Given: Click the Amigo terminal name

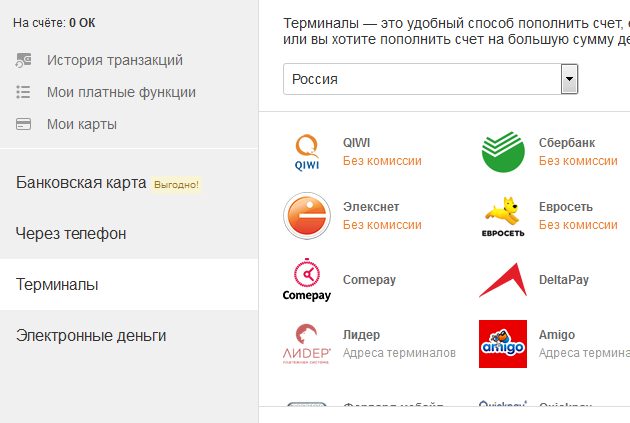Looking at the screenshot, I should 557,335.
